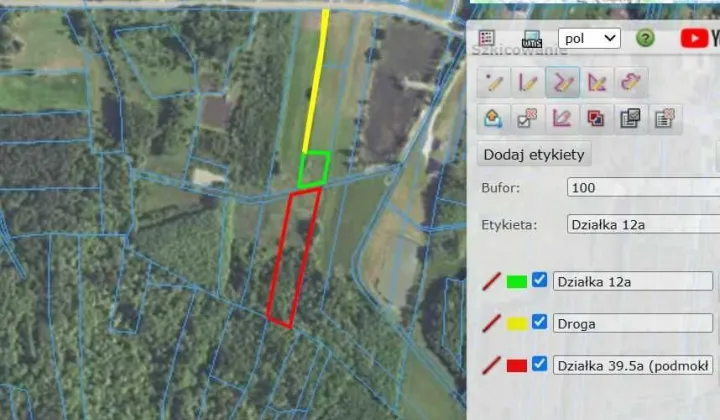Select the draw point pencil tool
720x420 pixels.
click(x=494, y=82)
